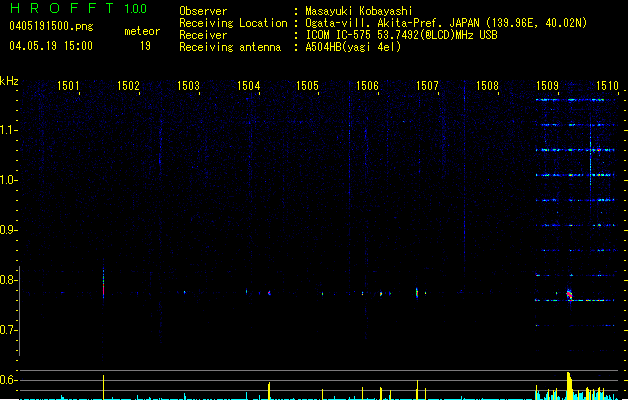Click the 1501 time axis marker
The width and height of the screenshot is (629, 400).
(x=68, y=85)
